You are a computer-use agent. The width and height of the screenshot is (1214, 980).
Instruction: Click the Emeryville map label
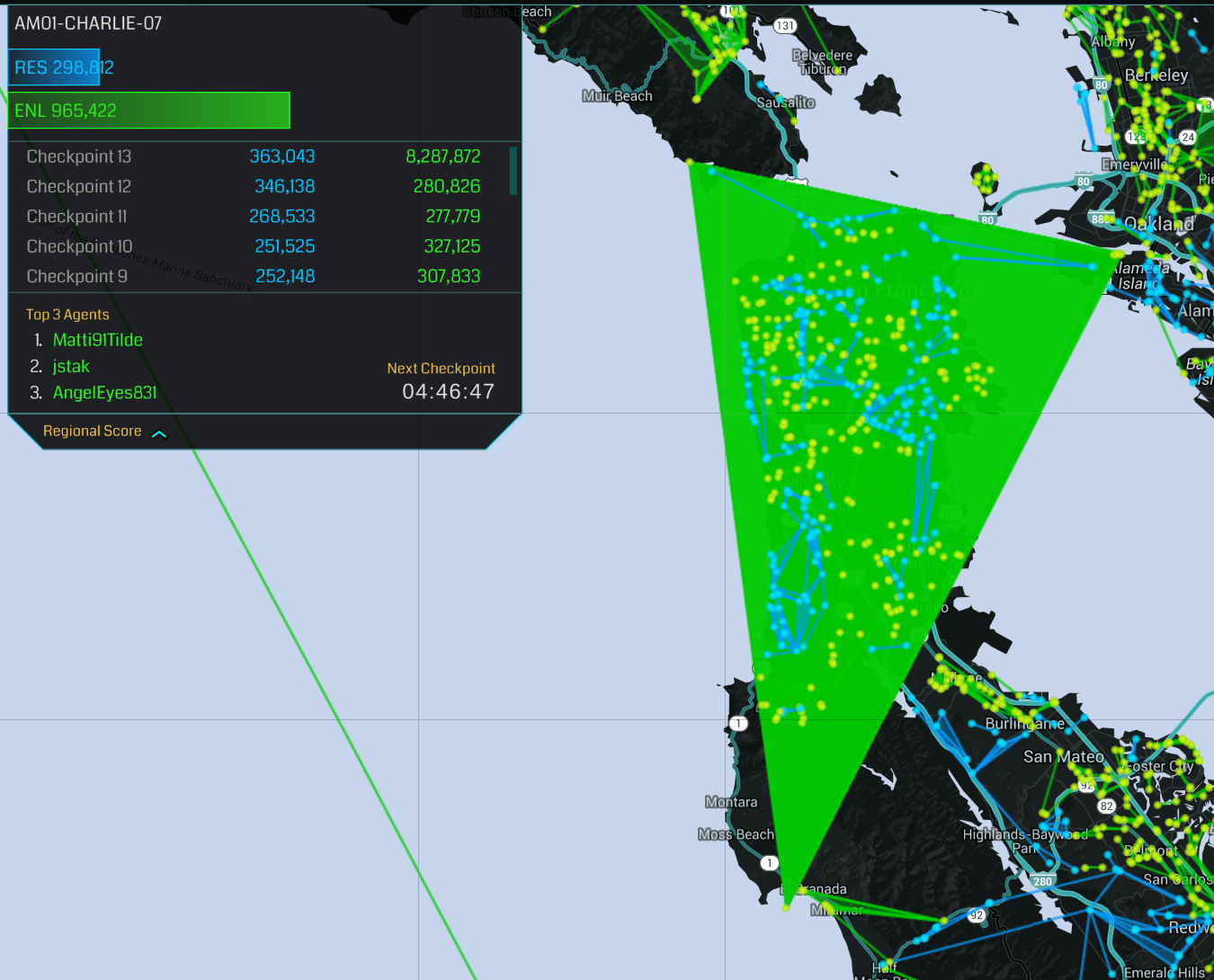[x=1134, y=165]
